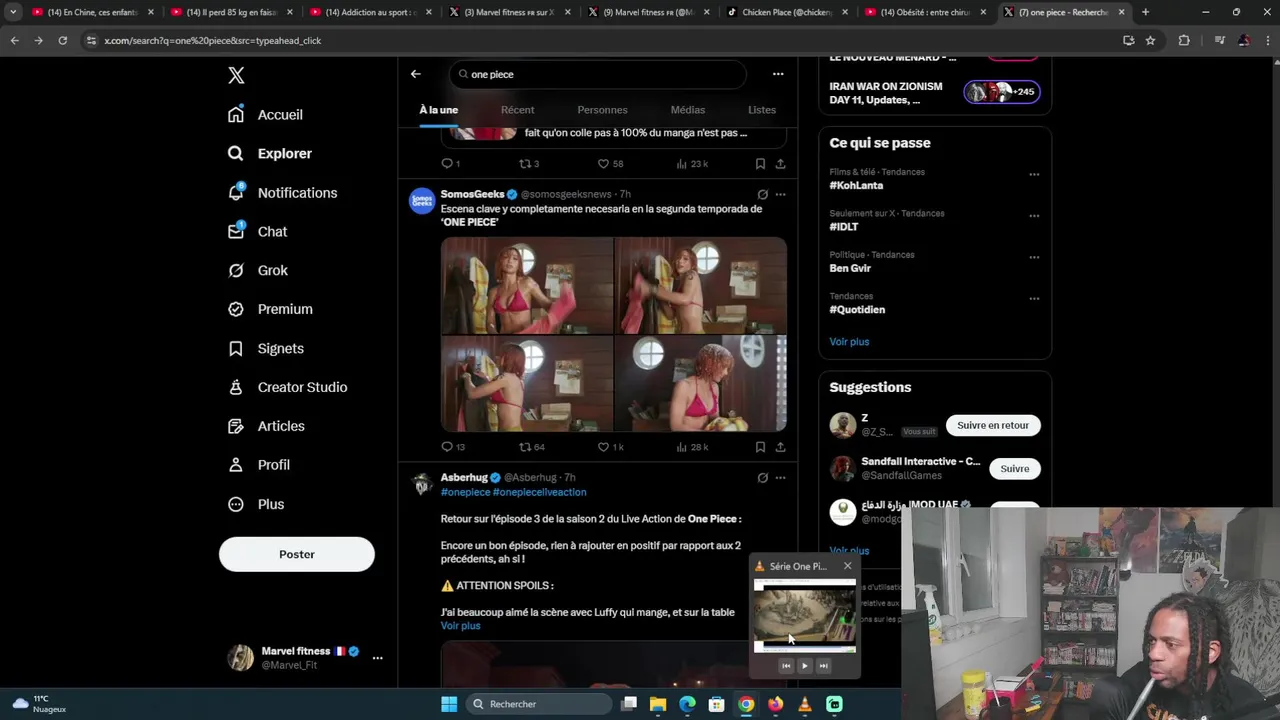1280x720 pixels.
Task: Open Grok explain icon on Asberhug post
Action: [762, 478]
